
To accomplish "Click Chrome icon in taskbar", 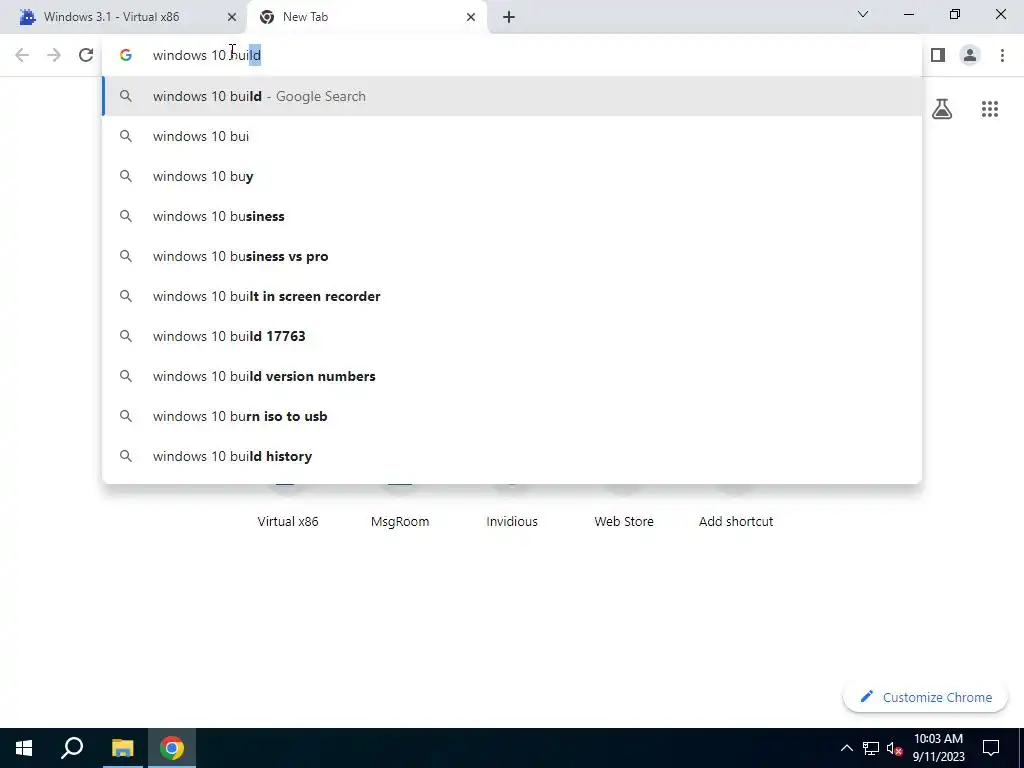I will [x=172, y=748].
